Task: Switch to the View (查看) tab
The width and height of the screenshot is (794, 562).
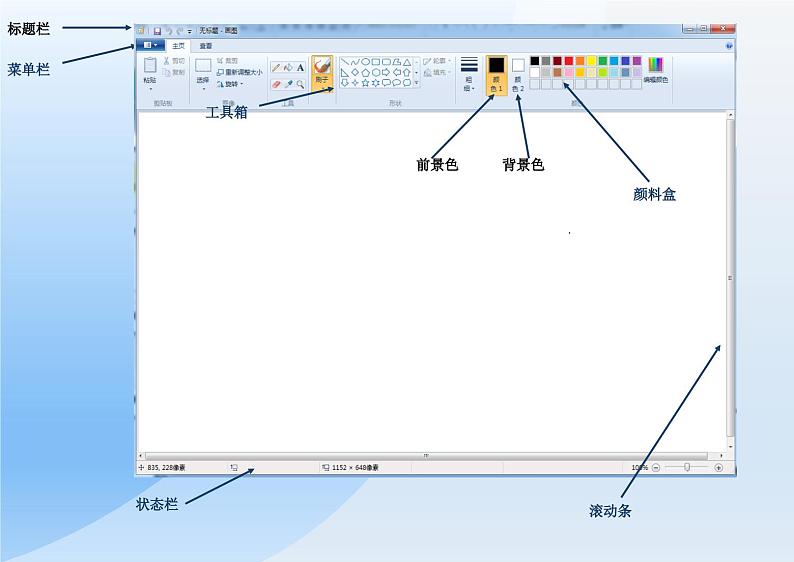Action: click(206, 46)
